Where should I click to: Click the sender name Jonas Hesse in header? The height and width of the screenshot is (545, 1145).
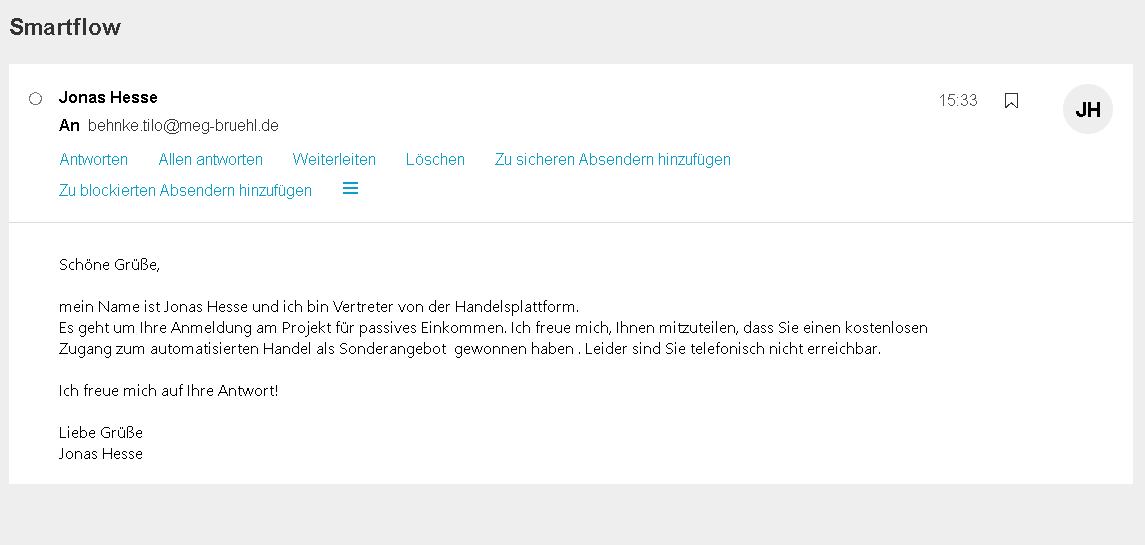(108, 97)
